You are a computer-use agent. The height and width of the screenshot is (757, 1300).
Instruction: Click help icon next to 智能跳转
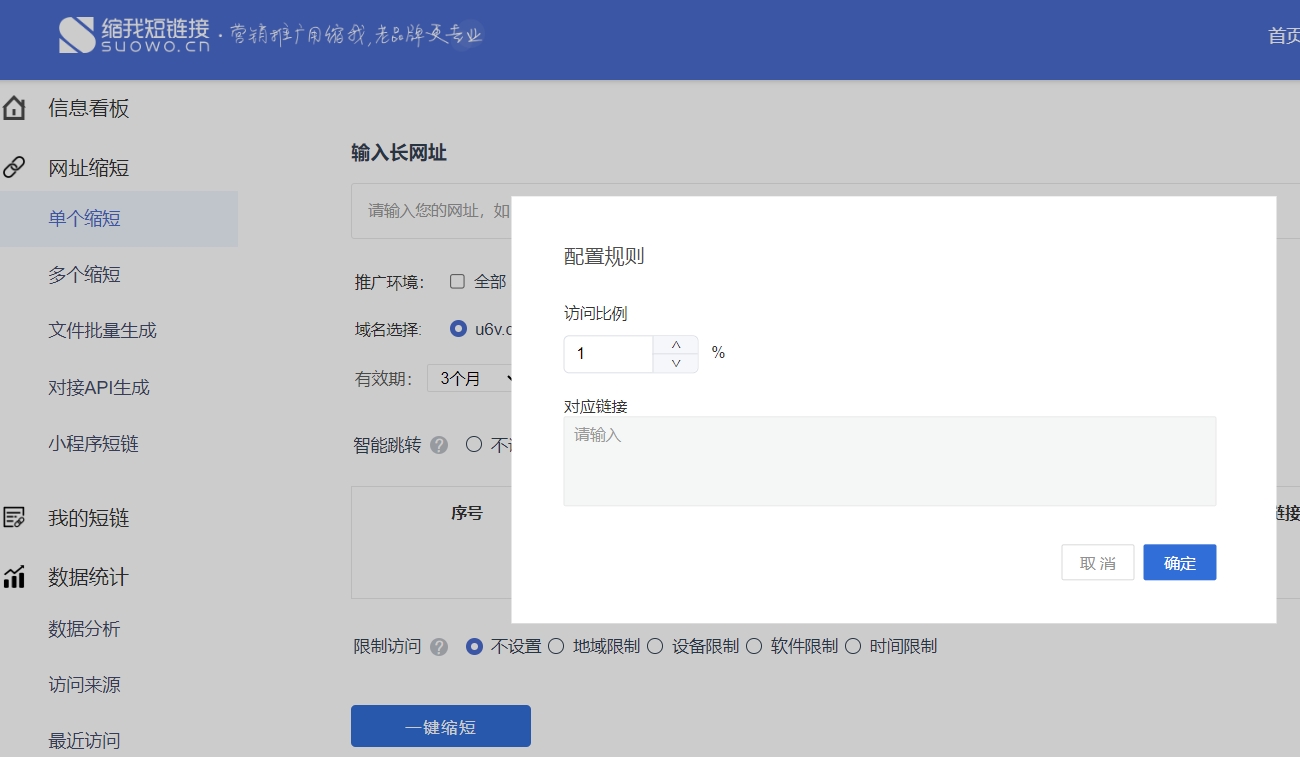click(x=439, y=446)
